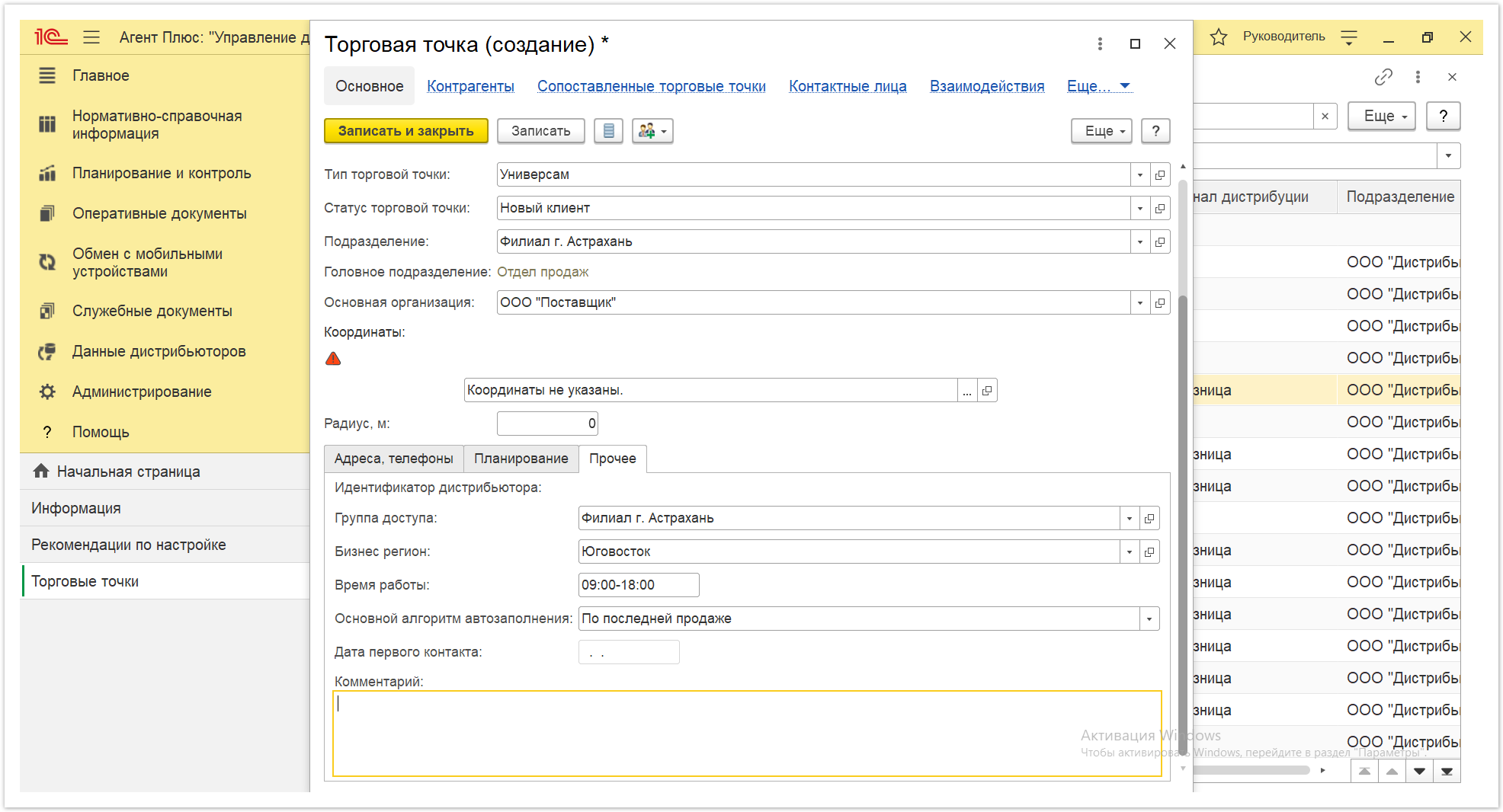The width and height of the screenshot is (1503, 812).
Task: Expand Тип торговой точки dropdown
Action: 1140,174
